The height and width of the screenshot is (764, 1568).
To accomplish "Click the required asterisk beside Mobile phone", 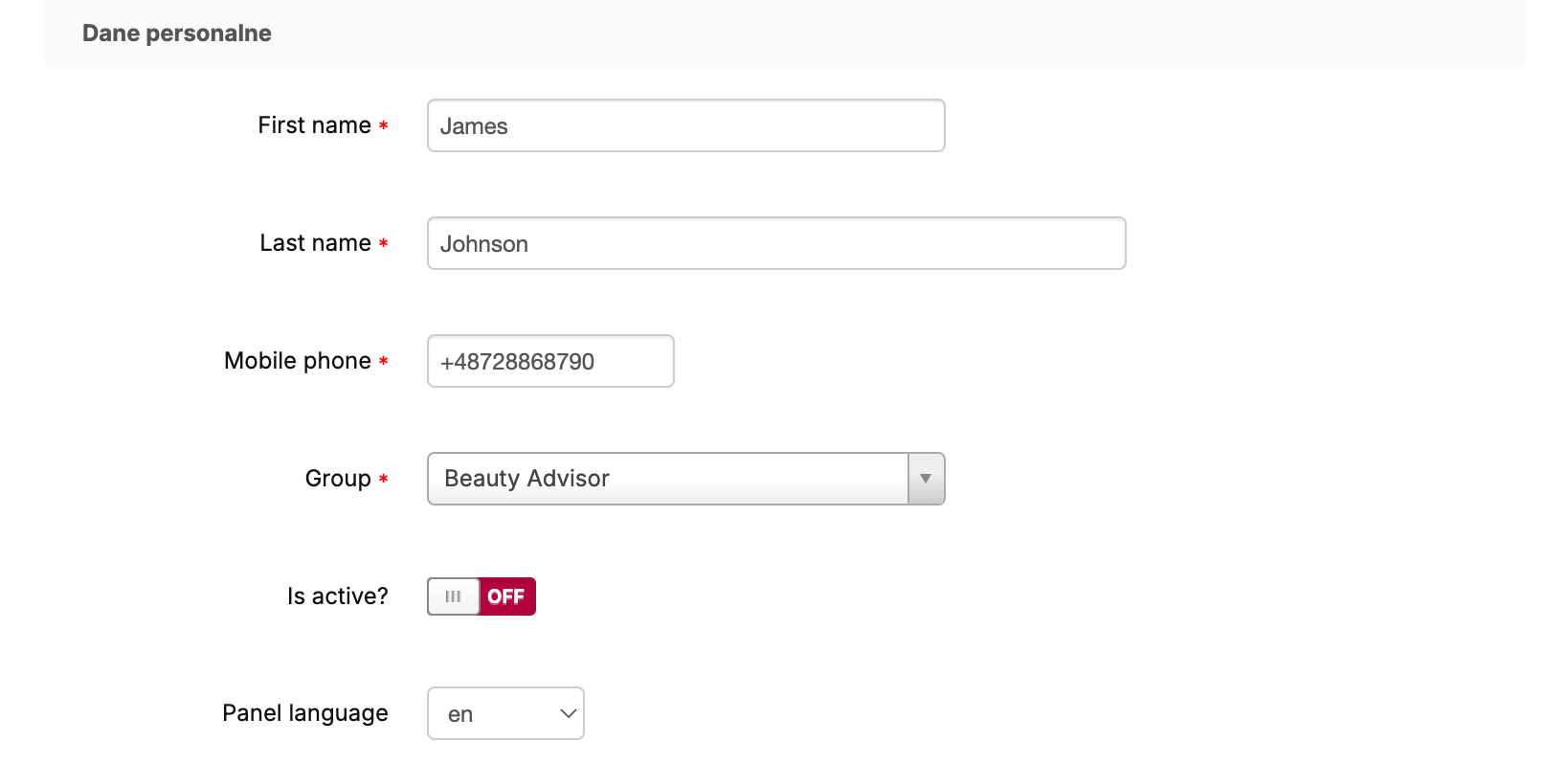I will pyautogui.click(x=383, y=362).
